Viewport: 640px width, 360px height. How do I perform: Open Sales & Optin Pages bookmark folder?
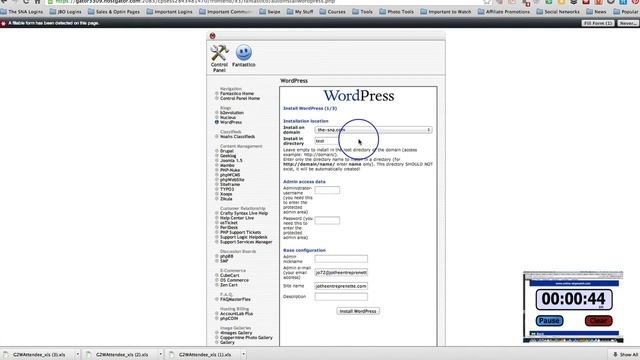(x=114, y=12)
